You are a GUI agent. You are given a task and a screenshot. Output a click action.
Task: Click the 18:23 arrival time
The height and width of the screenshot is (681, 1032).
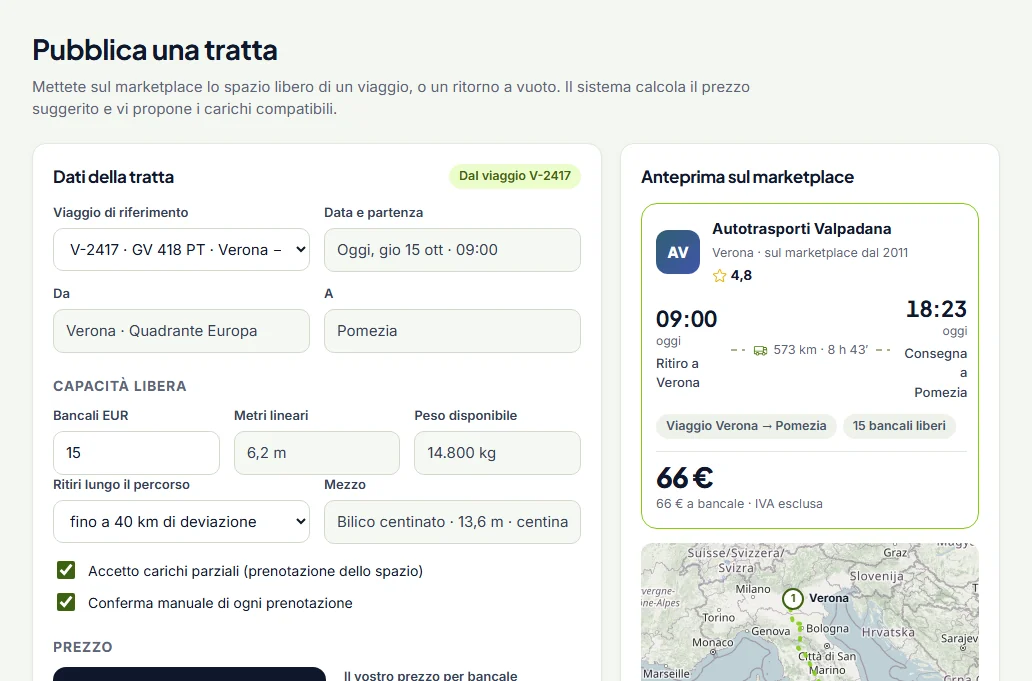[937, 309]
